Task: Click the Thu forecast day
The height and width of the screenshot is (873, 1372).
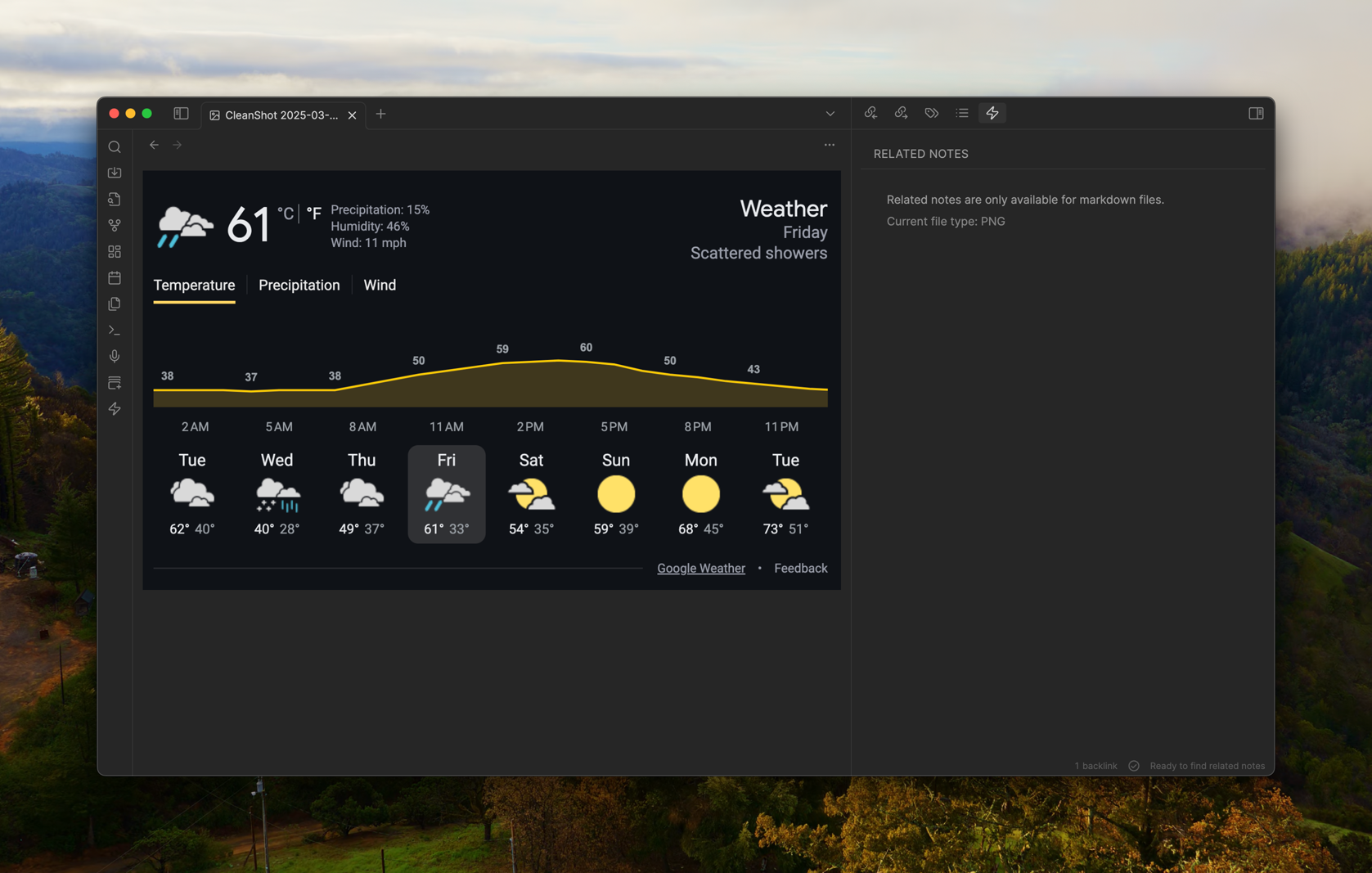Action: click(x=362, y=494)
